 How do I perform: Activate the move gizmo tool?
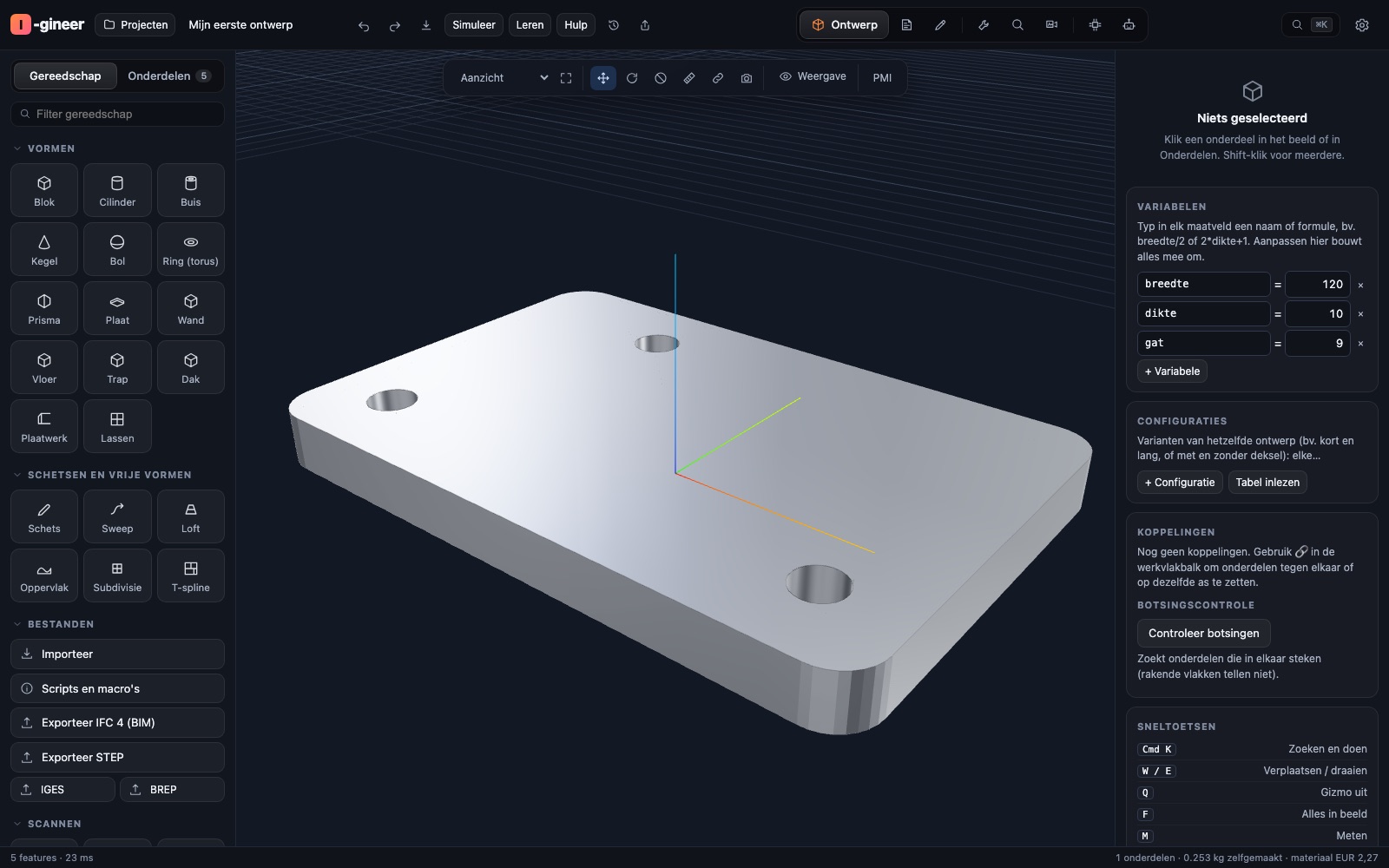click(x=603, y=77)
